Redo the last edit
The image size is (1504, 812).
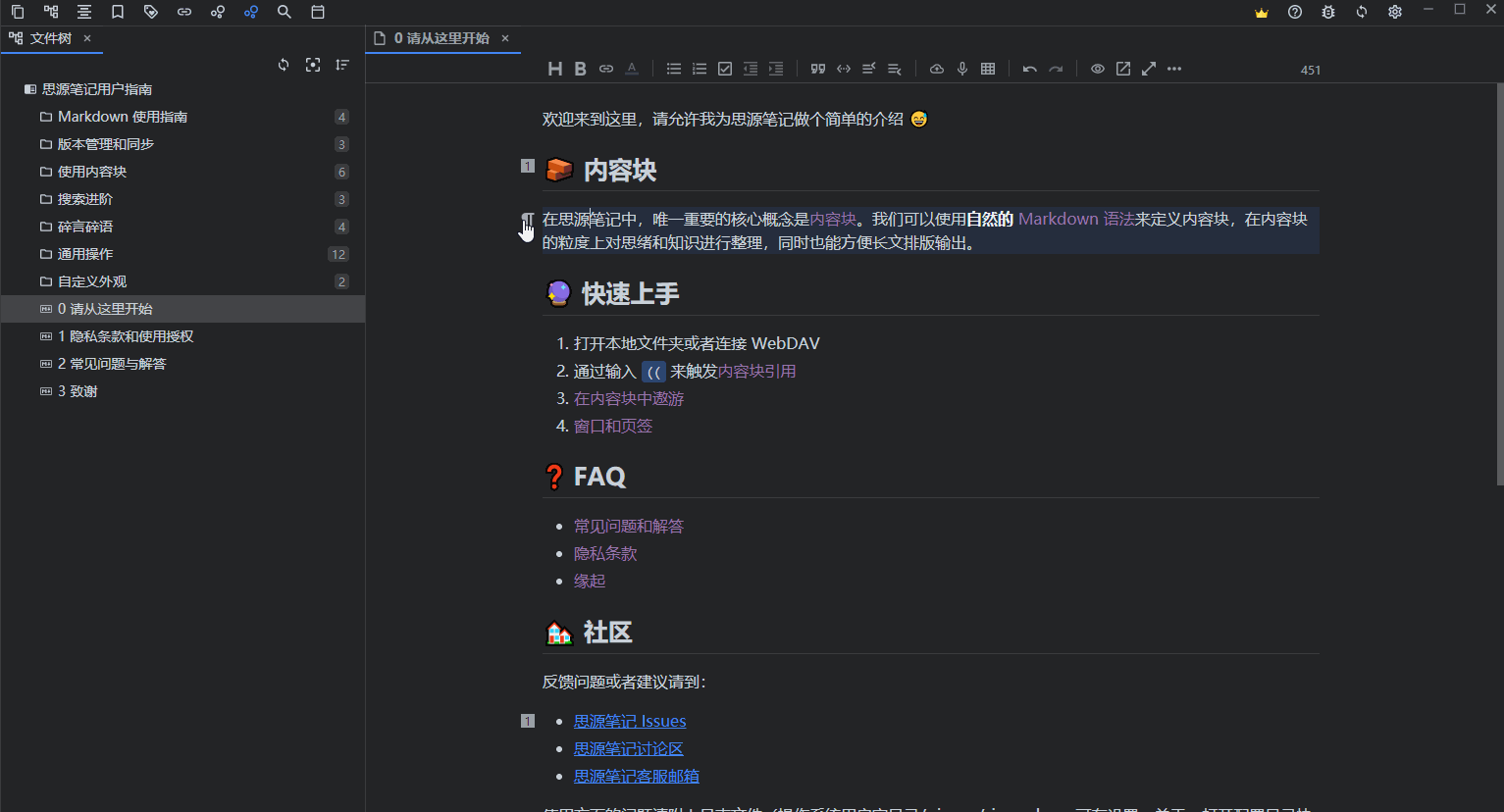(x=1056, y=69)
